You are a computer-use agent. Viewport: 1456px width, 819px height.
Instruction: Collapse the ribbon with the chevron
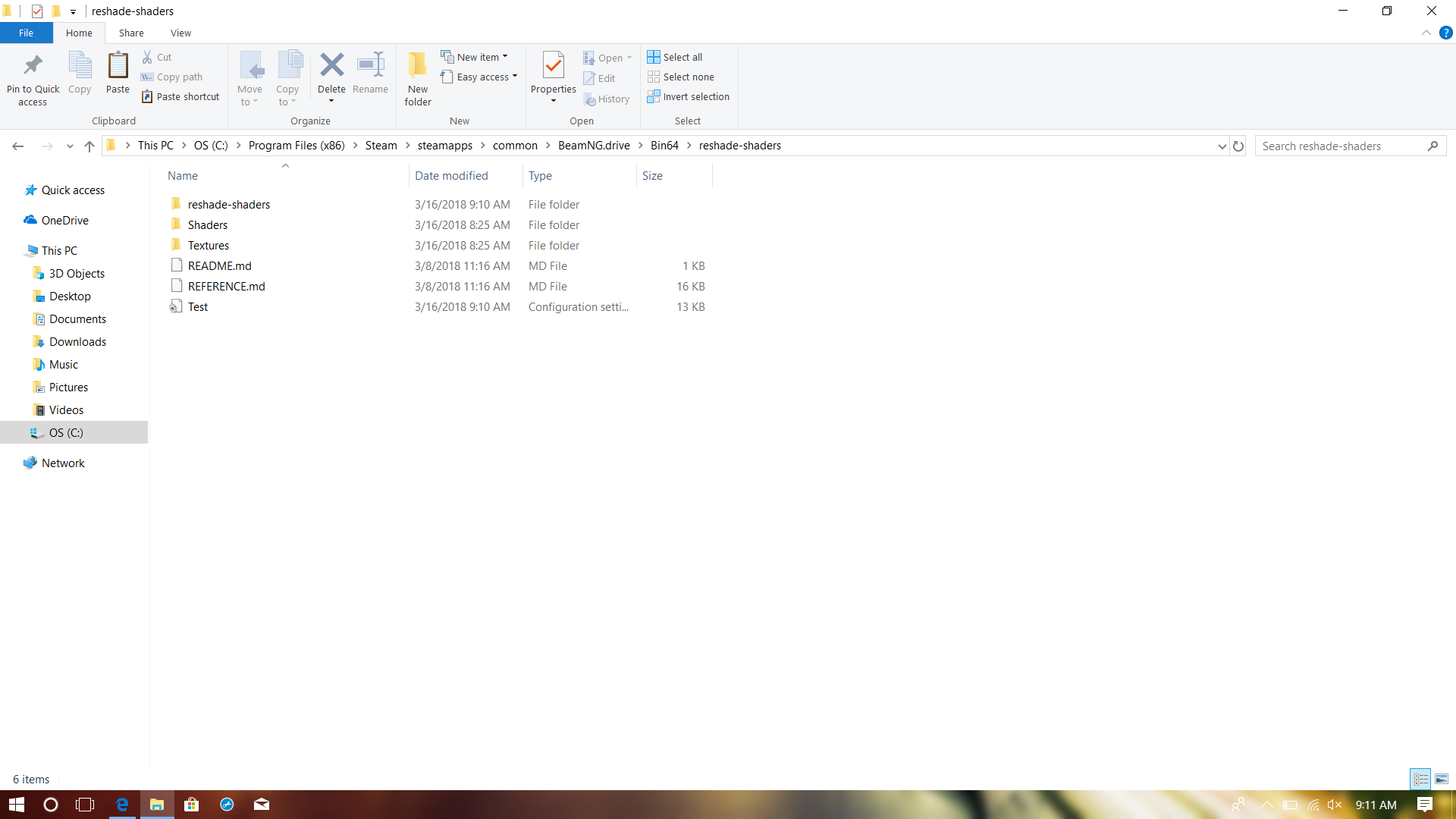coord(1426,33)
